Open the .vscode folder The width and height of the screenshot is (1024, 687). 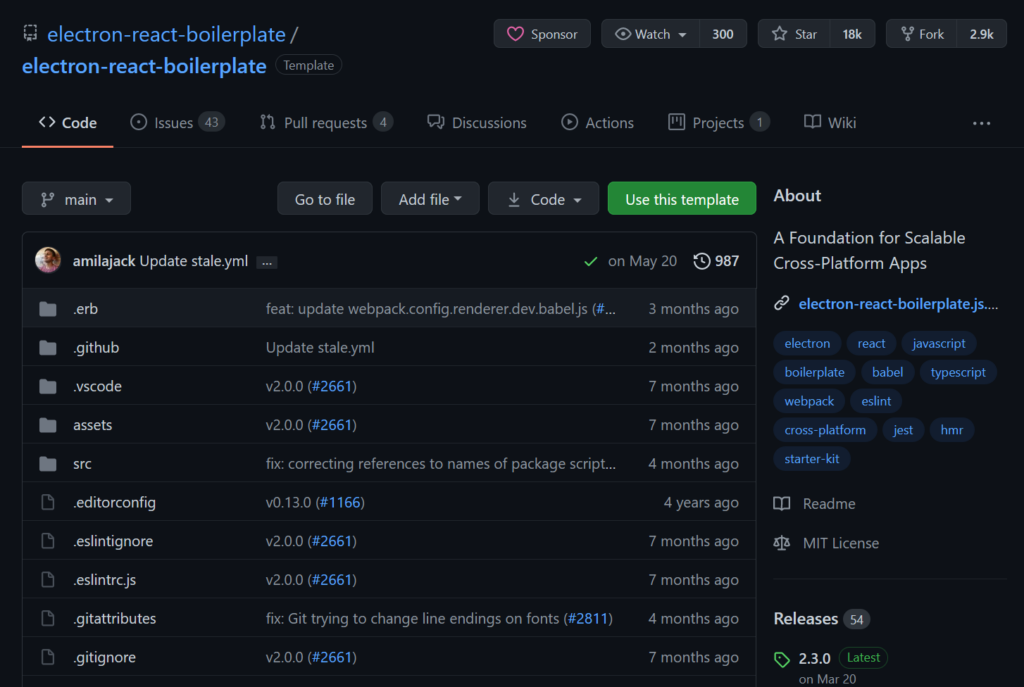click(x=97, y=386)
